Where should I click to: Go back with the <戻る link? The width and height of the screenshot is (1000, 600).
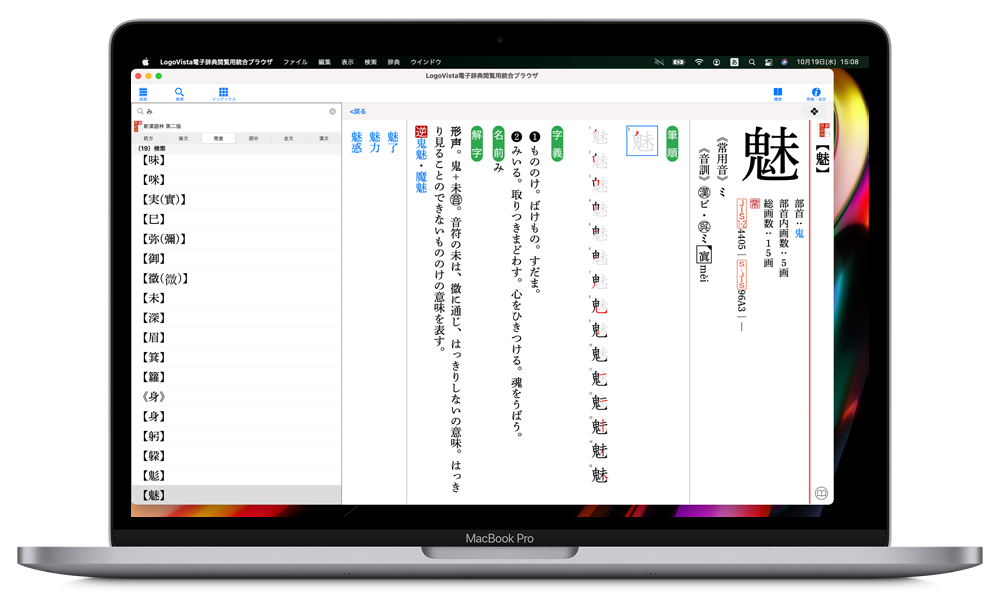(358, 112)
